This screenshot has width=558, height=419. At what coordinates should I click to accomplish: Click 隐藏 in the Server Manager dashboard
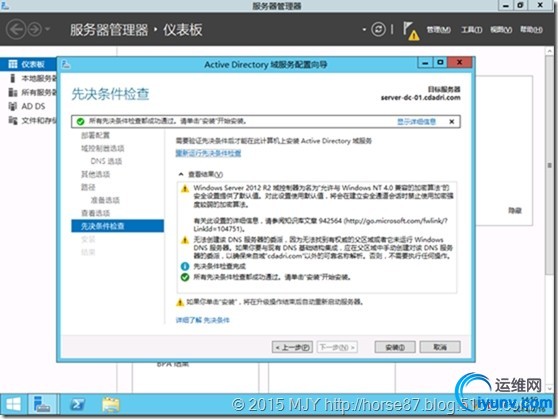click(x=515, y=210)
